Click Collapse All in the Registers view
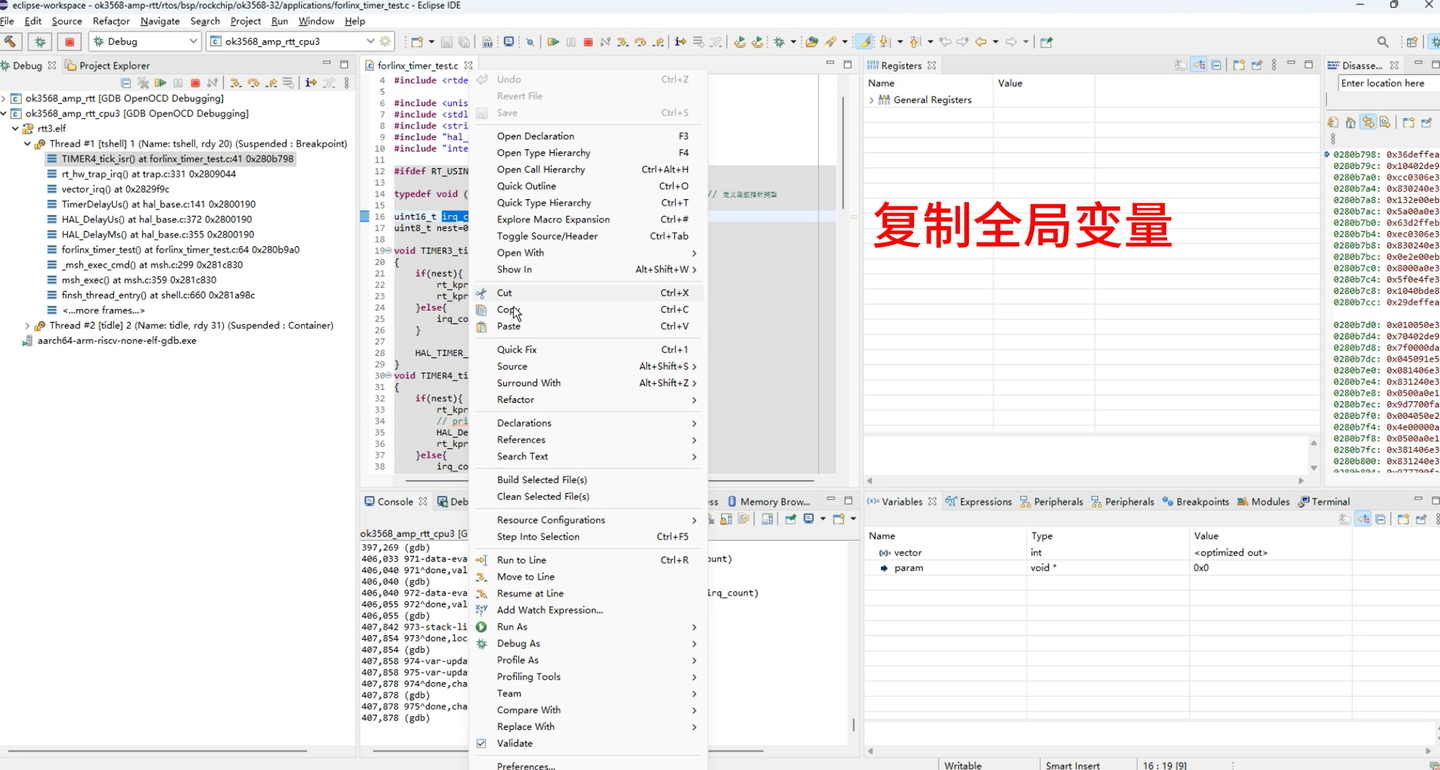Viewport: 1440px width, 770px height. [x=1216, y=65]
